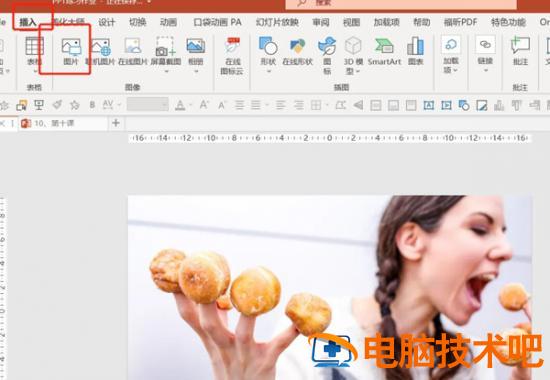Select the 相册 photo album icon
The image size is (550, 380).
pos(196,55)
